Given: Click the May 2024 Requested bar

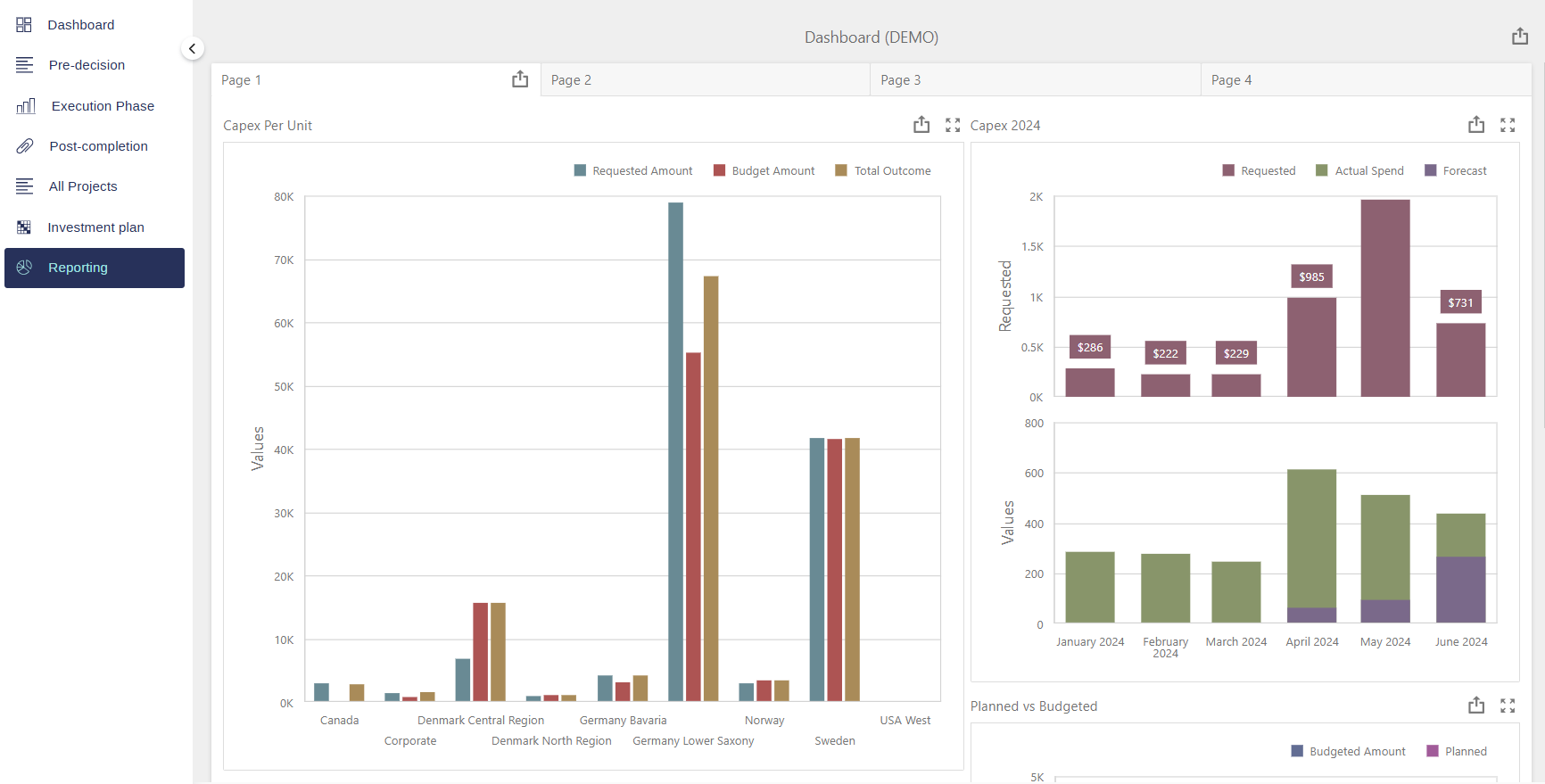Looking at the screenshot, I should (x=1385, y=298).
